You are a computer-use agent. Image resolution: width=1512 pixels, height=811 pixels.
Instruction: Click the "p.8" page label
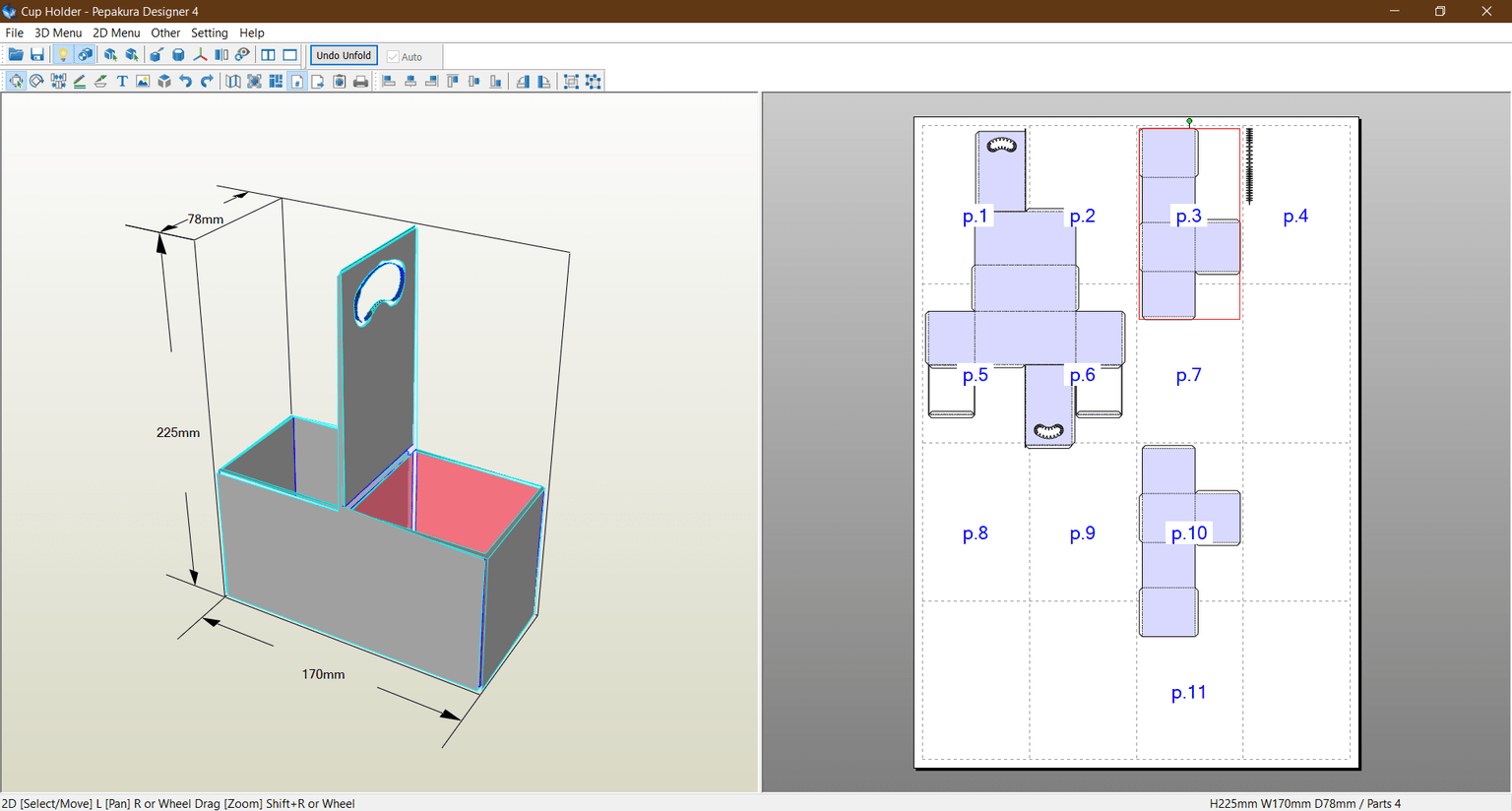pos(975,533)
